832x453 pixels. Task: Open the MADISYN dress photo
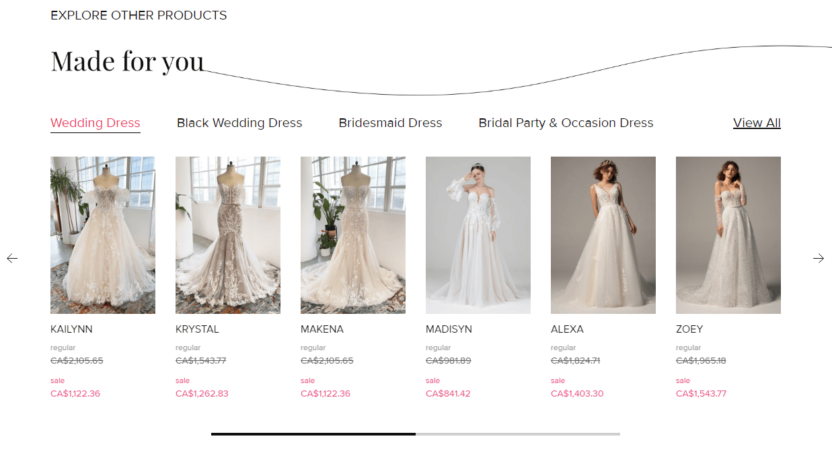tap(478, 235)
